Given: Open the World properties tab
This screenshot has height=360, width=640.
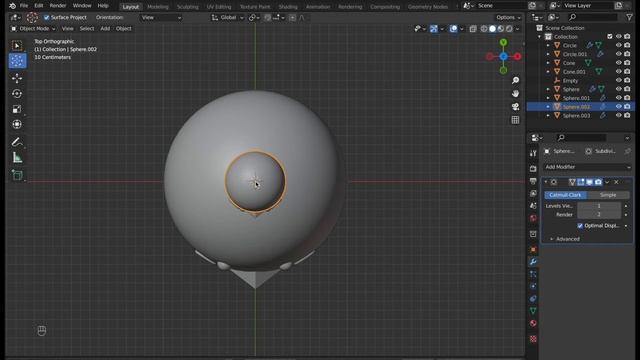Looking at the screenshot, I should [x=533, y=218].
